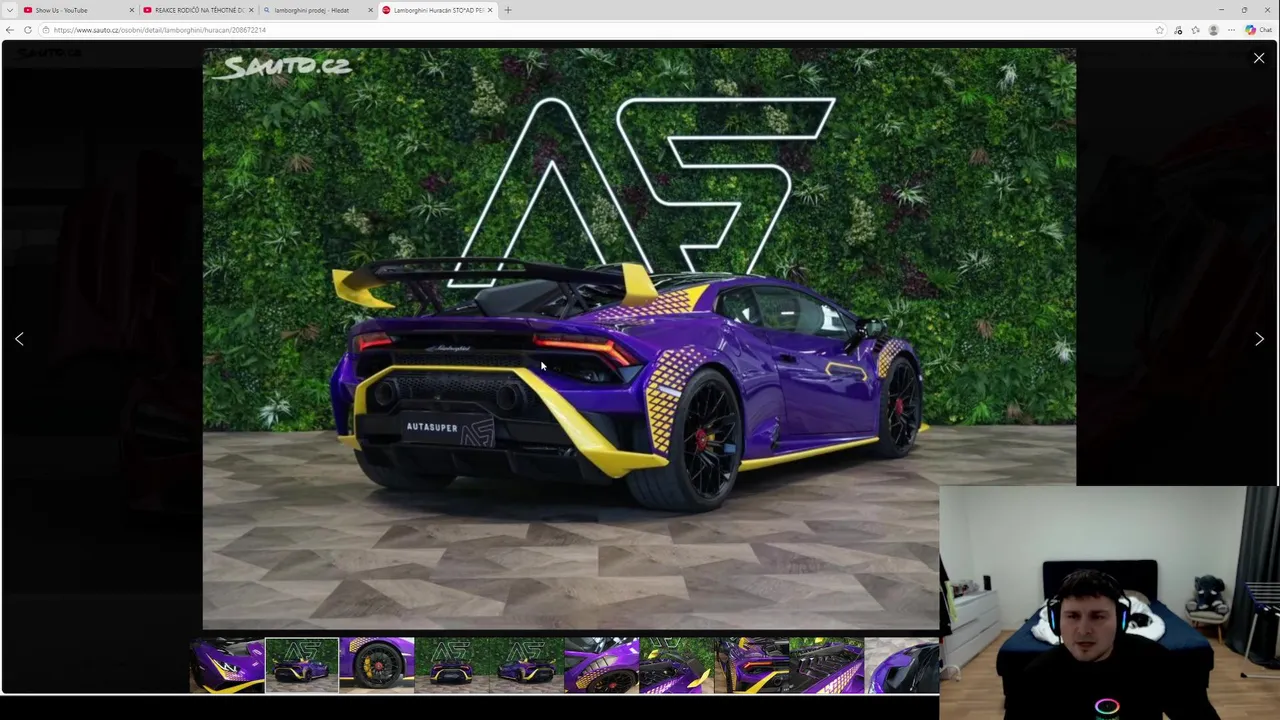
Task: Open a new browser tab
Action: click(x=508, y=10)
